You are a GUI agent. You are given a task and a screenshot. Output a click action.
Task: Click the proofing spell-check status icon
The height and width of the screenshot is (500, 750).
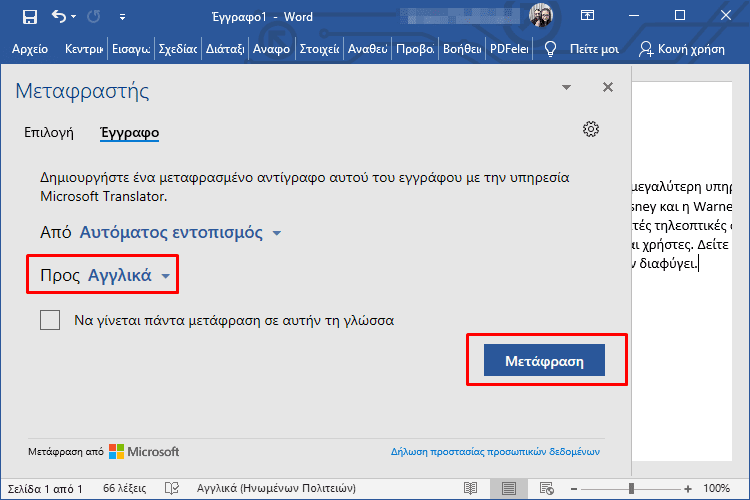coord(172,489)
